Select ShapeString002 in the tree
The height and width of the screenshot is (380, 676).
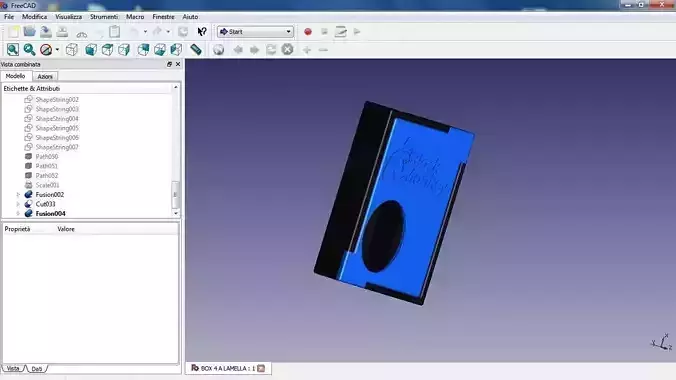(57, 99)
